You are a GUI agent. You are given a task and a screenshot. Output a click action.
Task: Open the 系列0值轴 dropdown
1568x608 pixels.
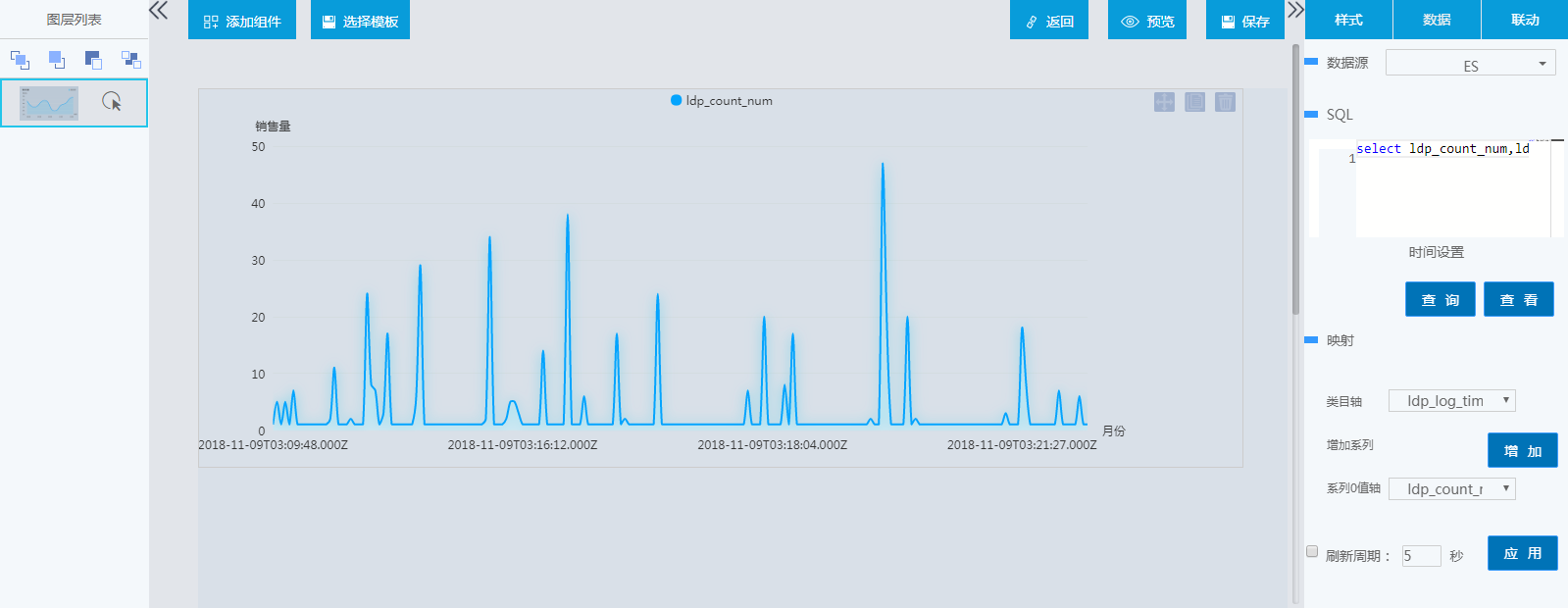coord(1451,488)
